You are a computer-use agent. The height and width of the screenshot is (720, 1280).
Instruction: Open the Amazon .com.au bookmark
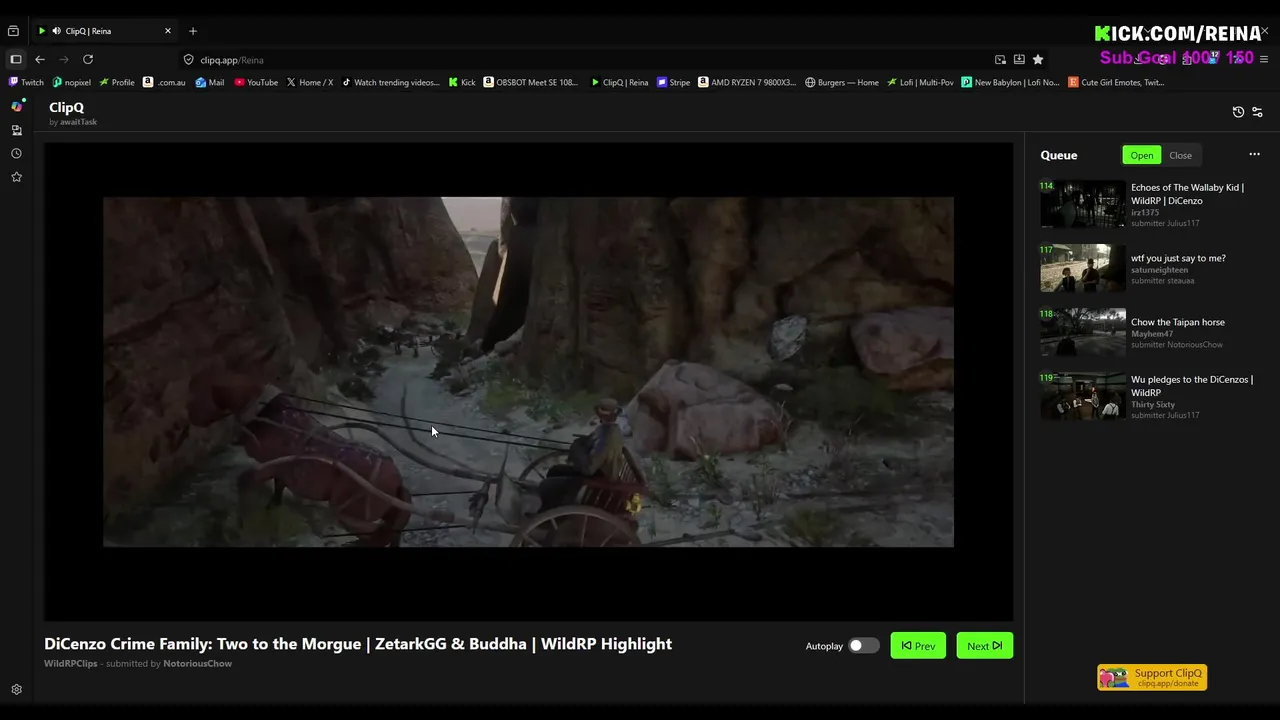click(164, 83)
